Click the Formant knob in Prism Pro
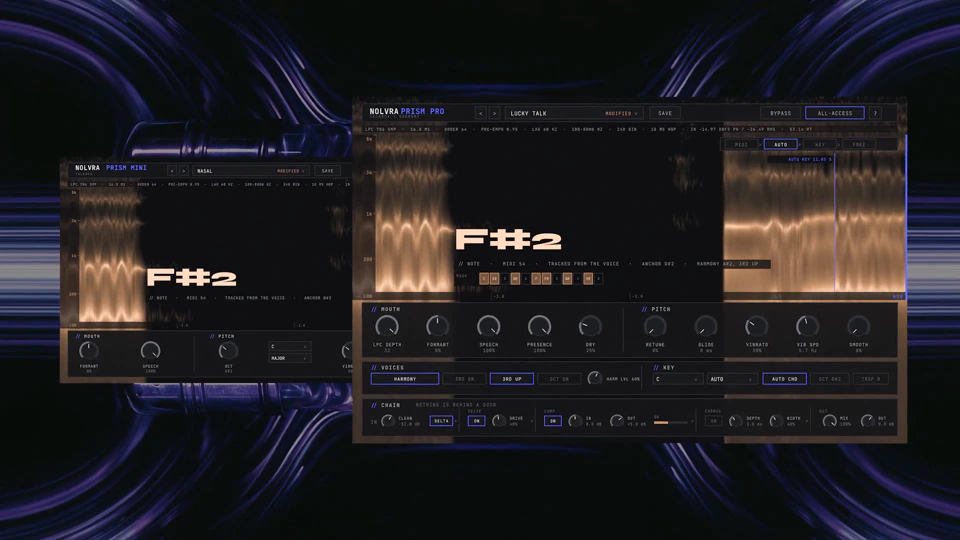Screen dimensions: 960x540 (438, 326)
